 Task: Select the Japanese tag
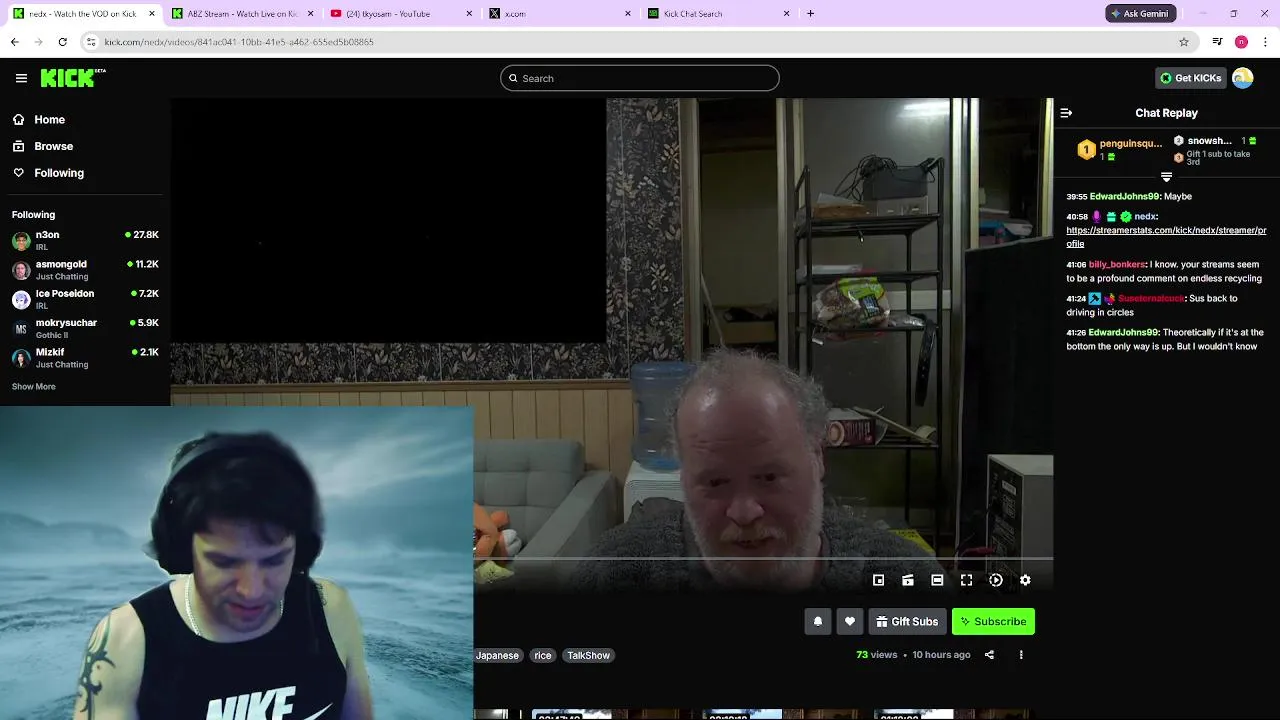click(x=497, y=655)
